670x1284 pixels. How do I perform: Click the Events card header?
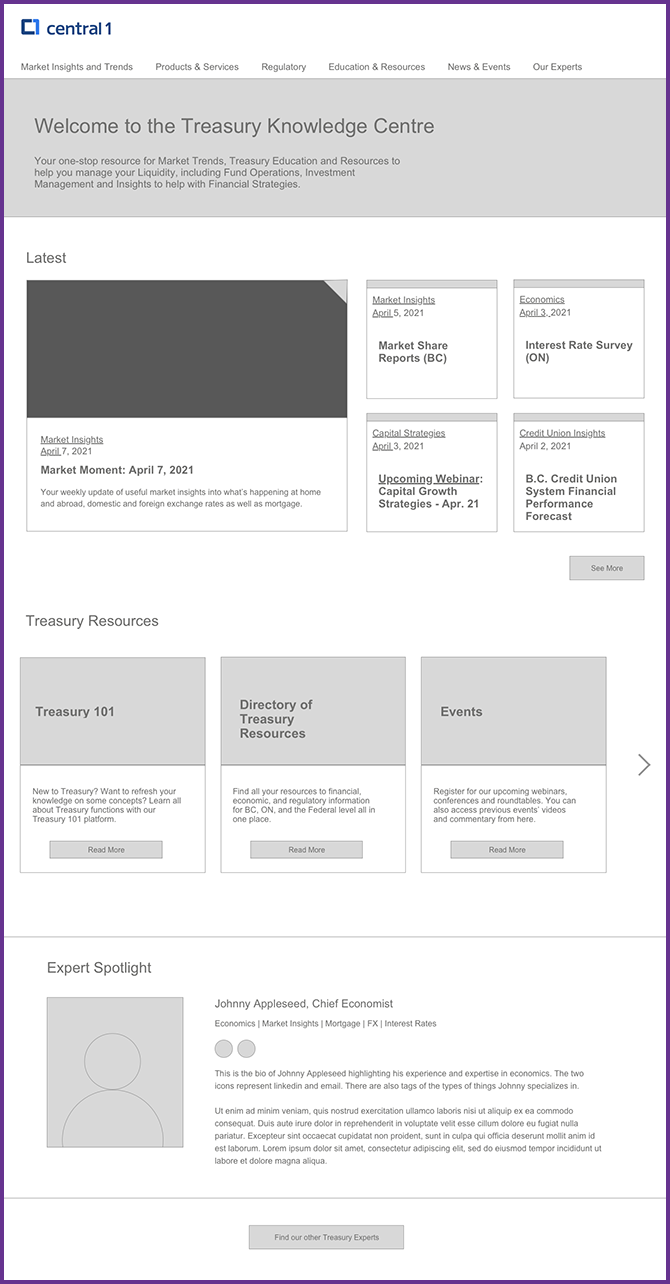click(513, 711)
